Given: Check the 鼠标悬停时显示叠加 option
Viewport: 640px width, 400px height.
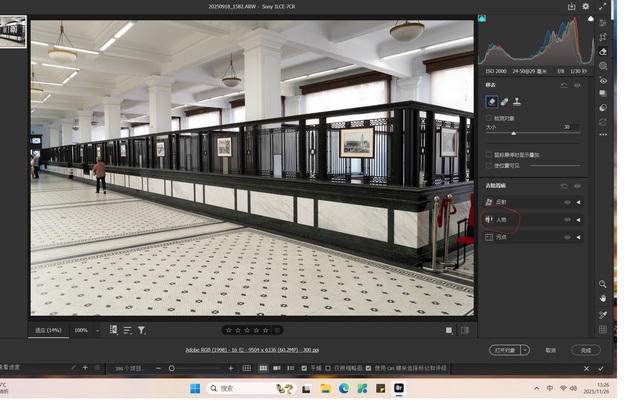Looking at the screenshot, I should pyautogui.click(x=489, y=155).
